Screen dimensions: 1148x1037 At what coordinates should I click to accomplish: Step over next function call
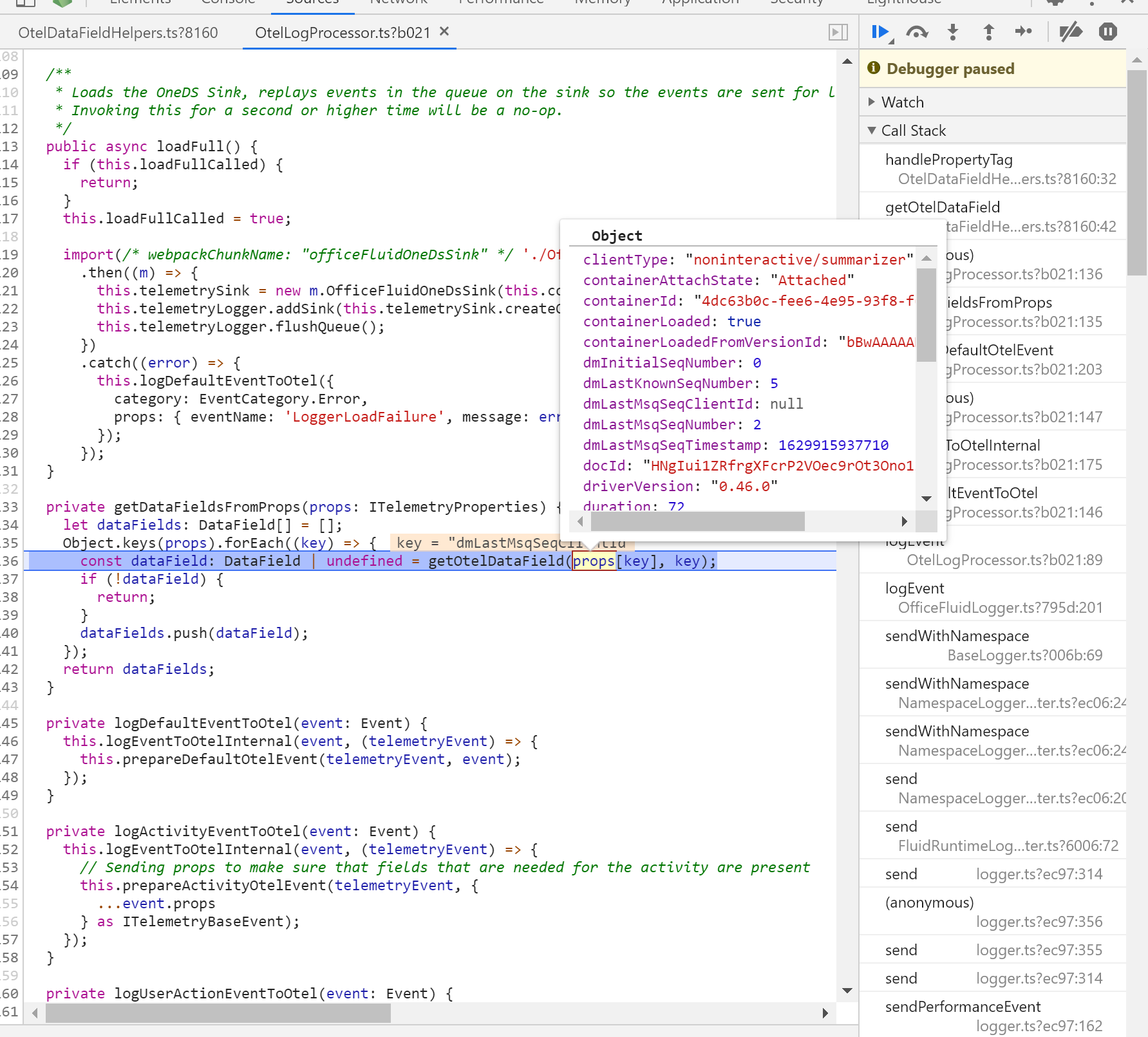[917, 32]
